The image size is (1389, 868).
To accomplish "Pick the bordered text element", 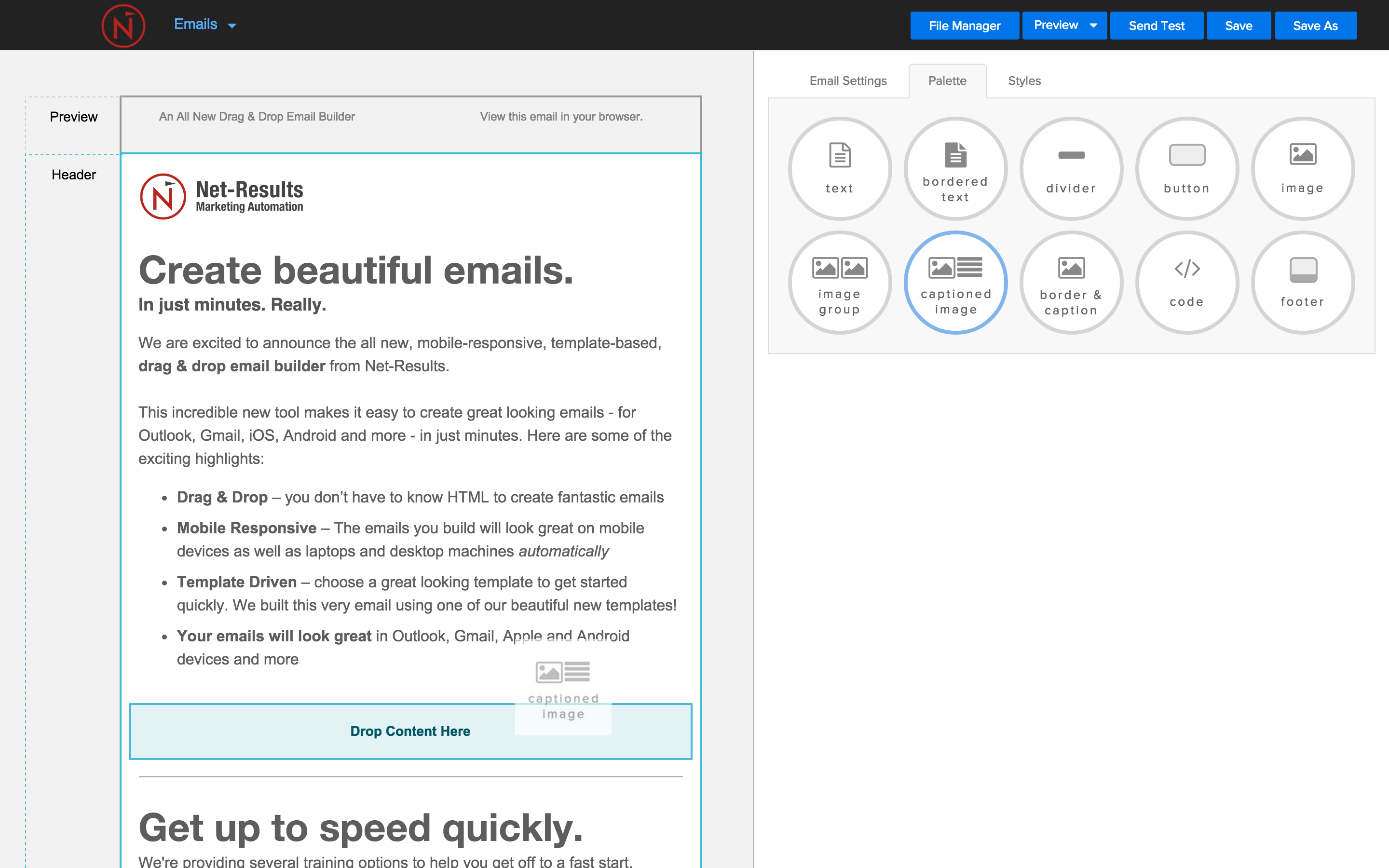I will 955,168.
